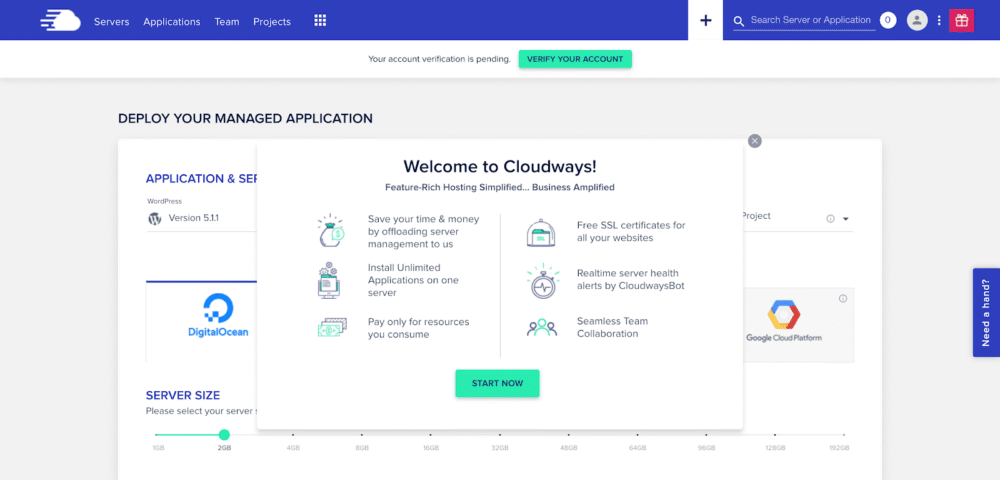Click the pink gift box icon

[961, 20]
